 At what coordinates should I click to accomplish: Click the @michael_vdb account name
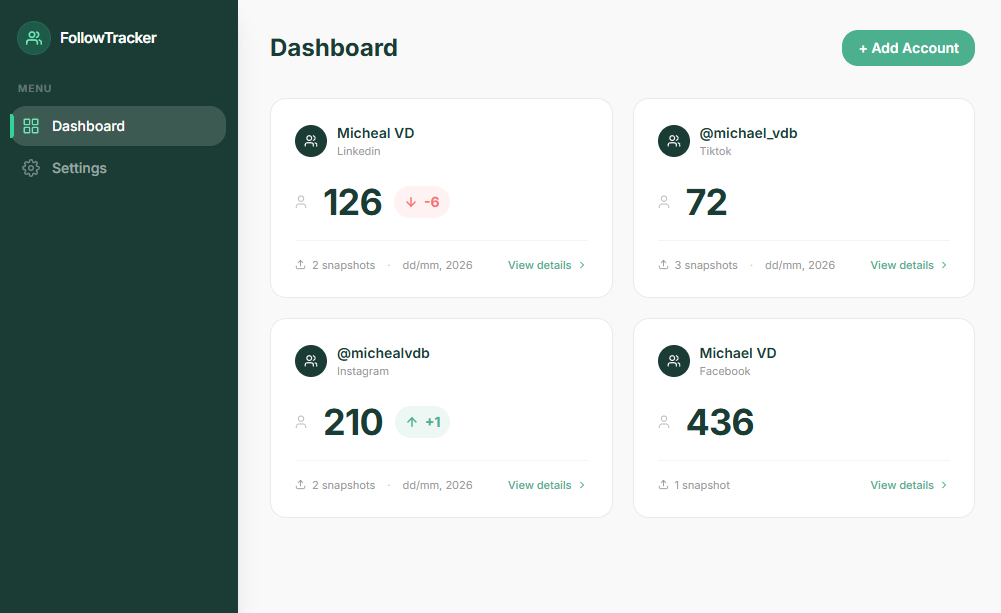pos(748,133)
